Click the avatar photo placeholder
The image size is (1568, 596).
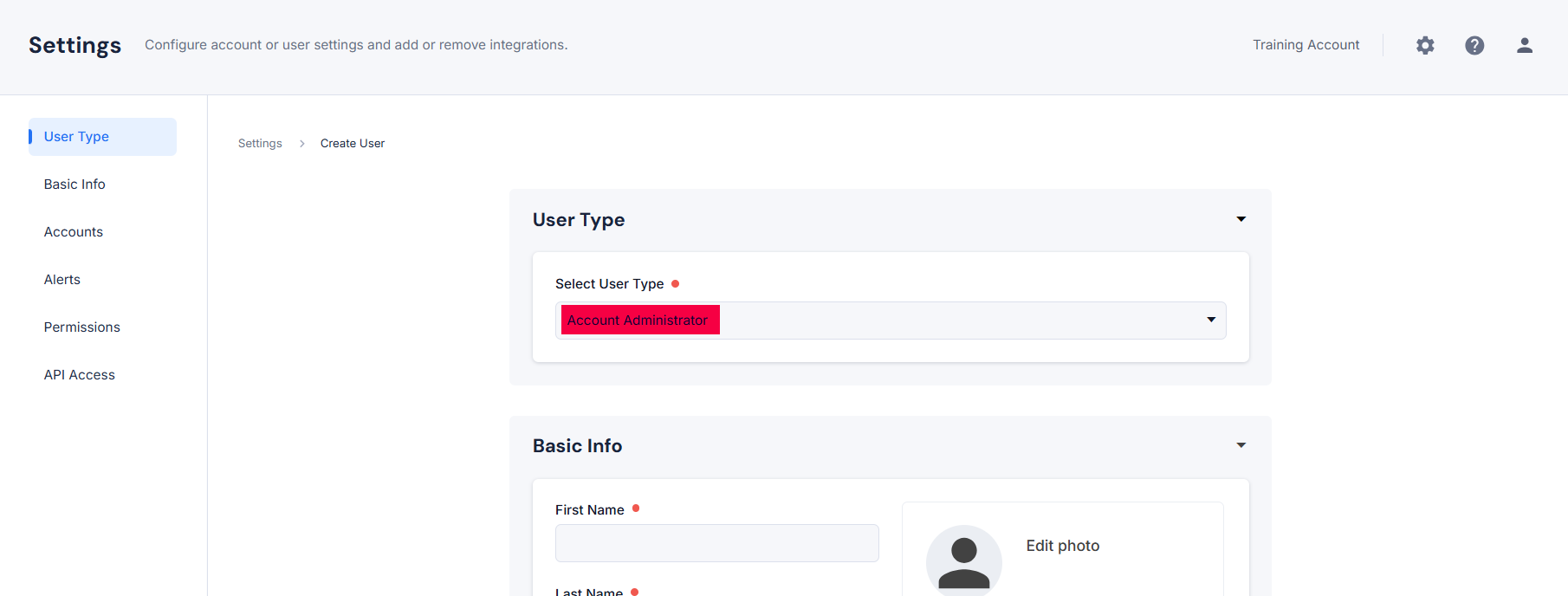pyautogui.click(x=964, y=560)
